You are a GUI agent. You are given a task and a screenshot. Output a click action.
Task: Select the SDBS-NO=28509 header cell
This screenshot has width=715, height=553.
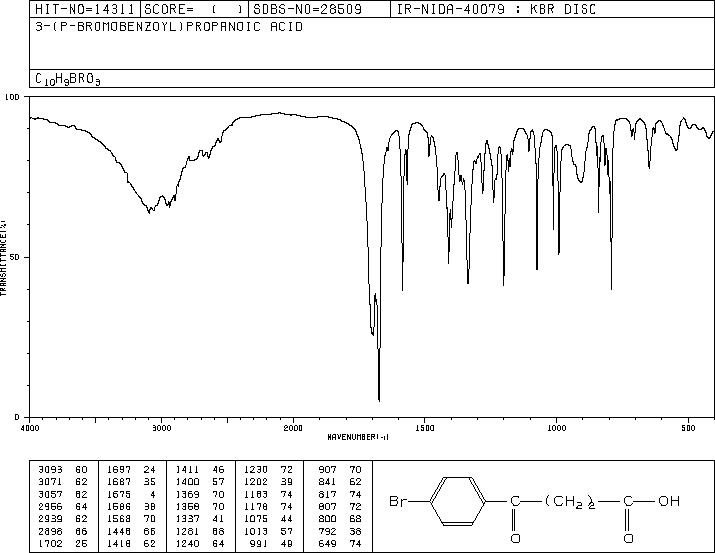tap(319, 9)
